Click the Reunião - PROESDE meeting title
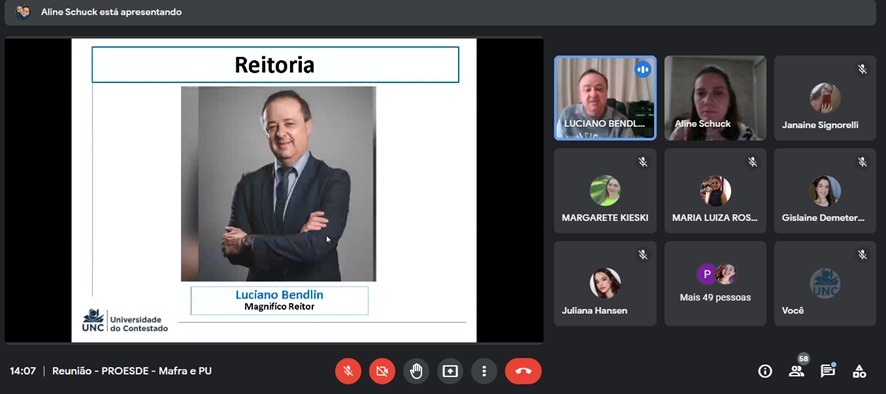Screen dimensions: 886x394 coord(132,371)
